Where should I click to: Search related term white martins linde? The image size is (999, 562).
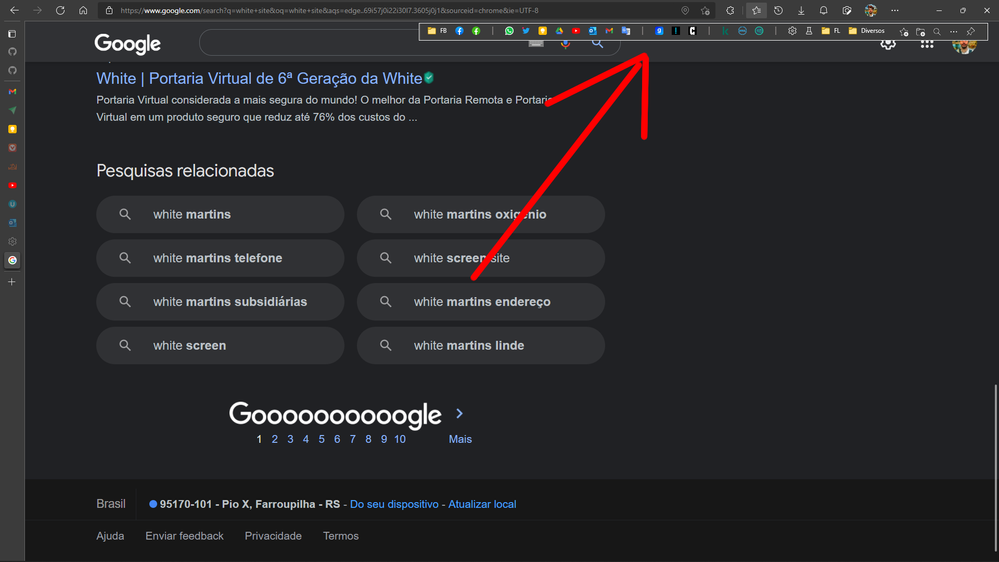[x=481, y=345]
